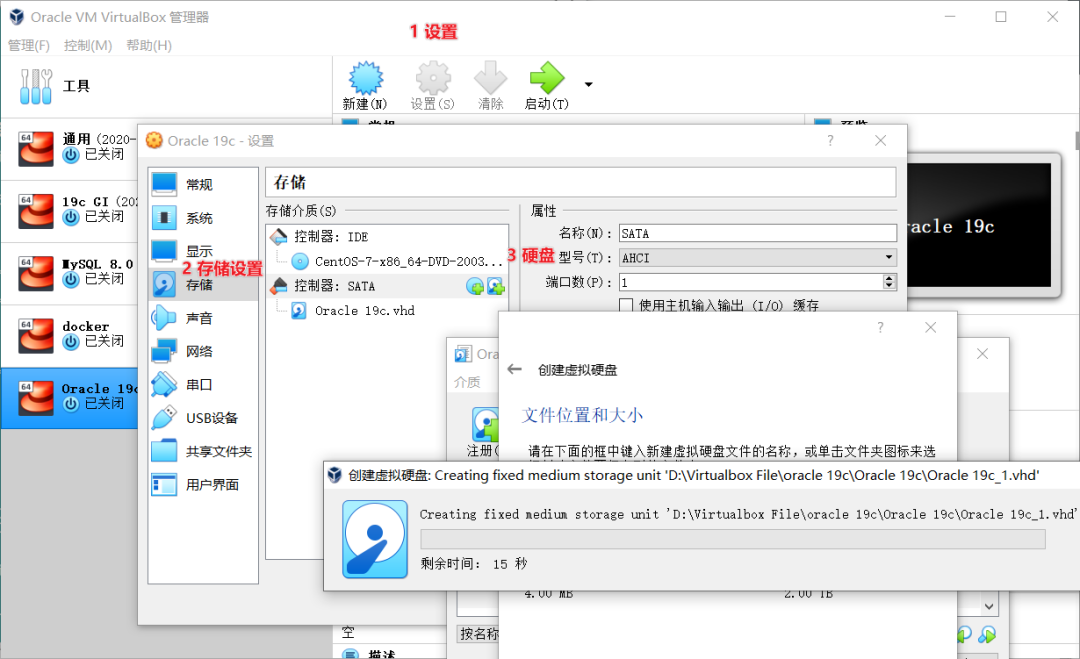Click the disk creation progress bar

733,539
